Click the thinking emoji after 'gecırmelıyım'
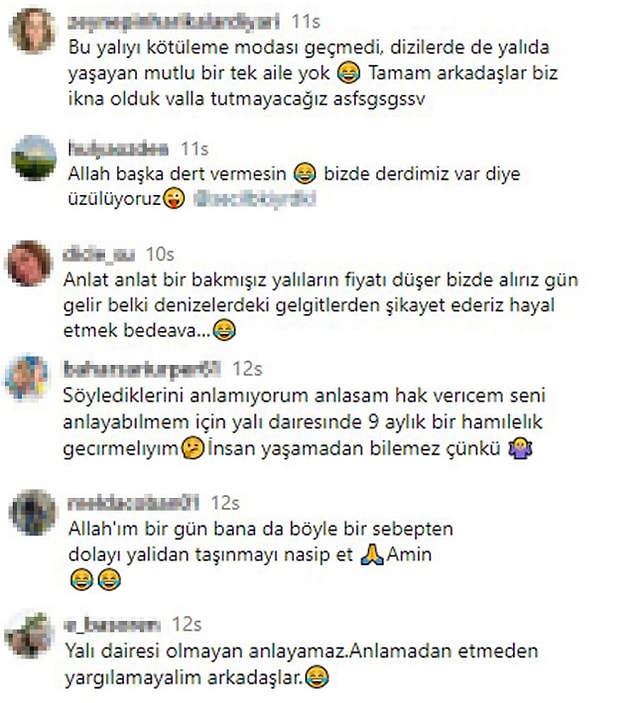This screenshot has width=635, height=703. point(193,448)
